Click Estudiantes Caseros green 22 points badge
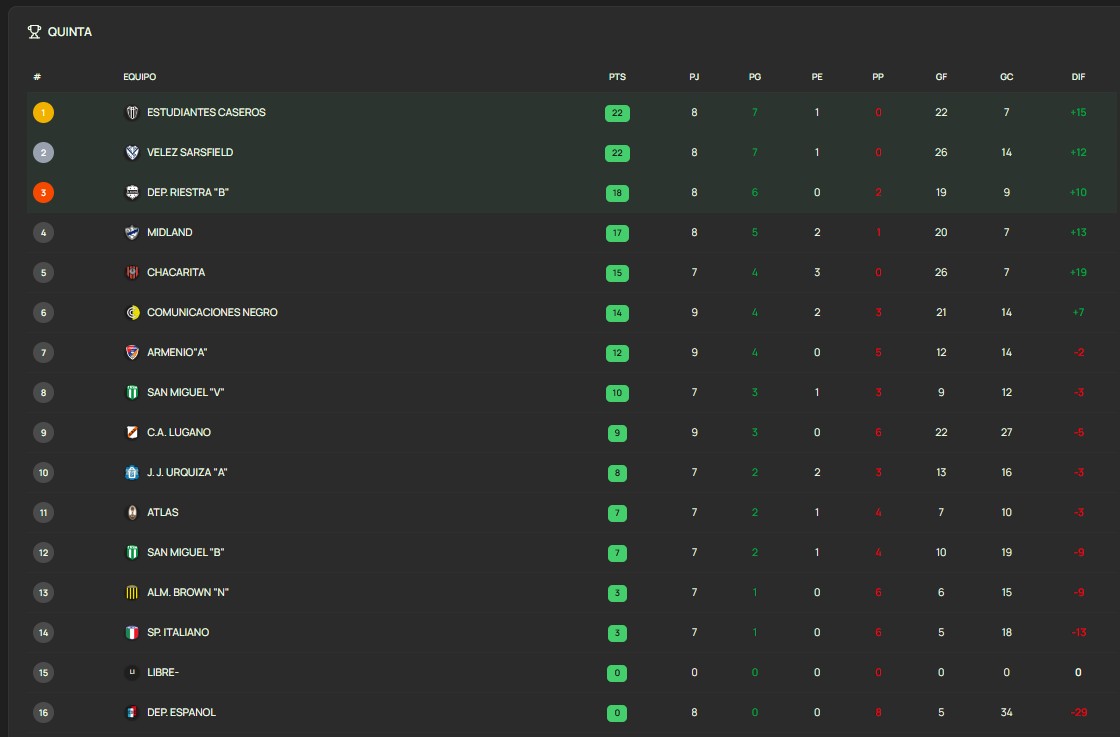 (617, 113)
